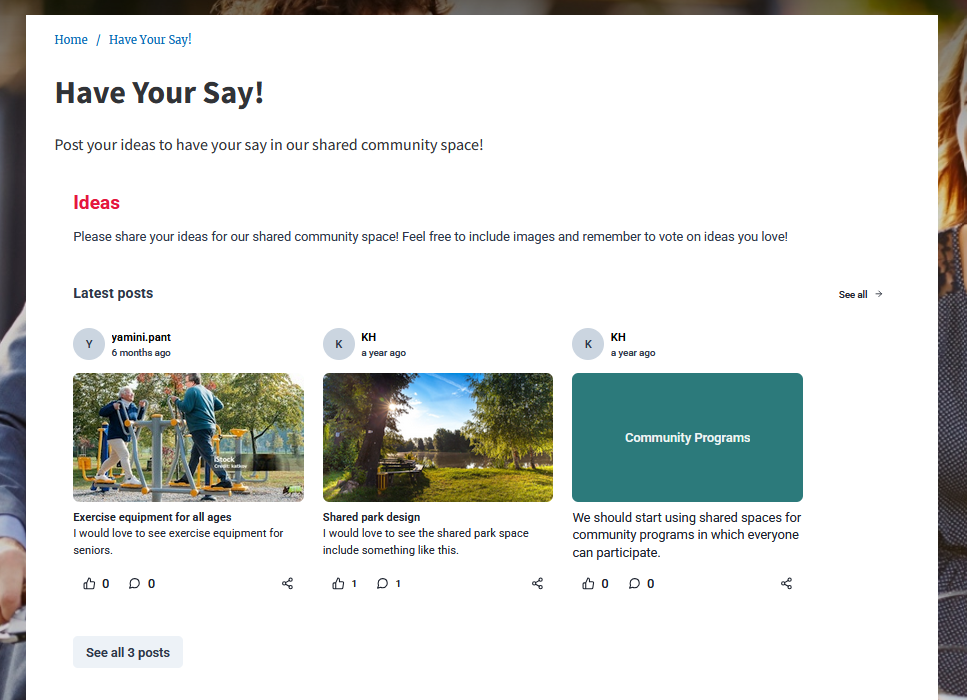Share the Exercise equipment post
This screenshot has height=700, width=967.
click(x=287, y=583)
